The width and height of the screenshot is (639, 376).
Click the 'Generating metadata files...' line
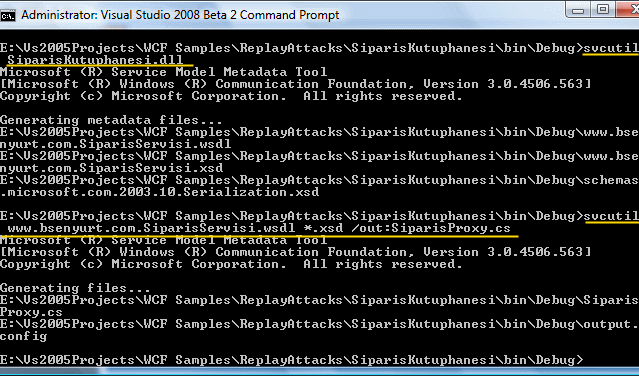coord(111,120)
